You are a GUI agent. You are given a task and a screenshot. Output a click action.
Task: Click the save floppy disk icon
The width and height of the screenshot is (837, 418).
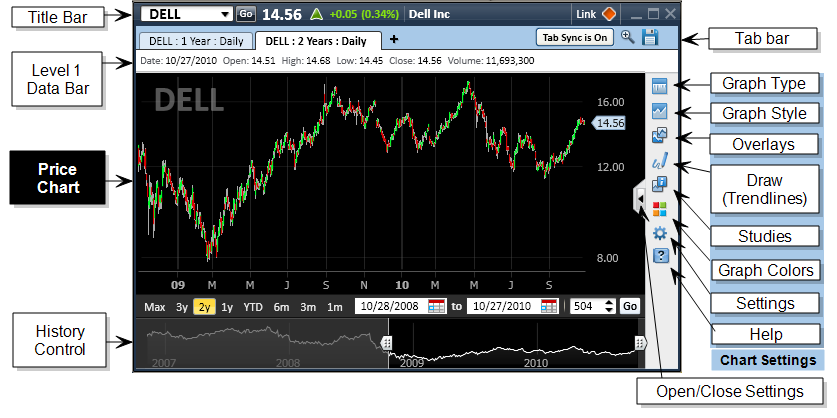(x=650, y=38)
